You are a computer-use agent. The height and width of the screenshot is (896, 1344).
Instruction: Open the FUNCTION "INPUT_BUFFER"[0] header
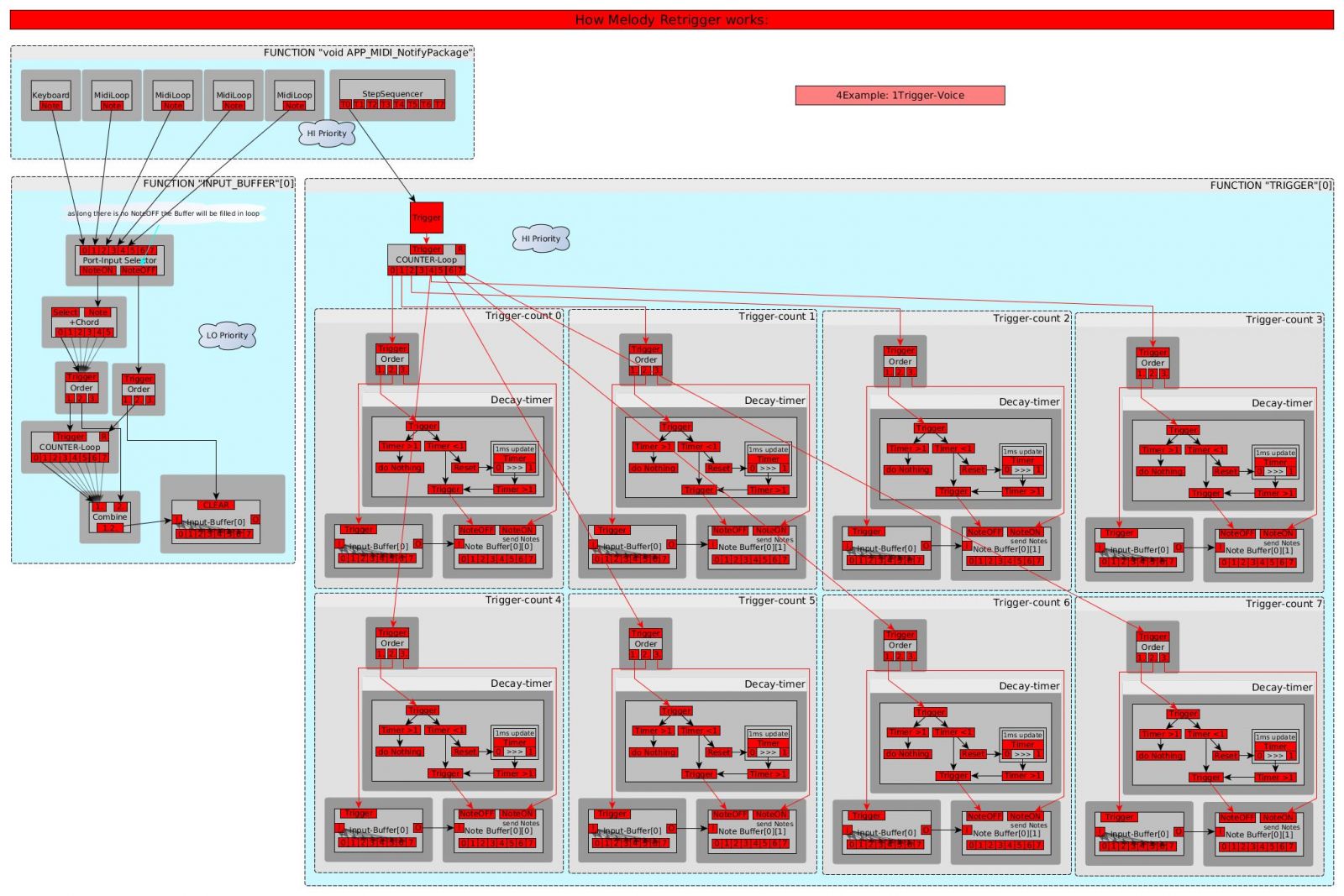pyautogui.click(x=218, y=183)
